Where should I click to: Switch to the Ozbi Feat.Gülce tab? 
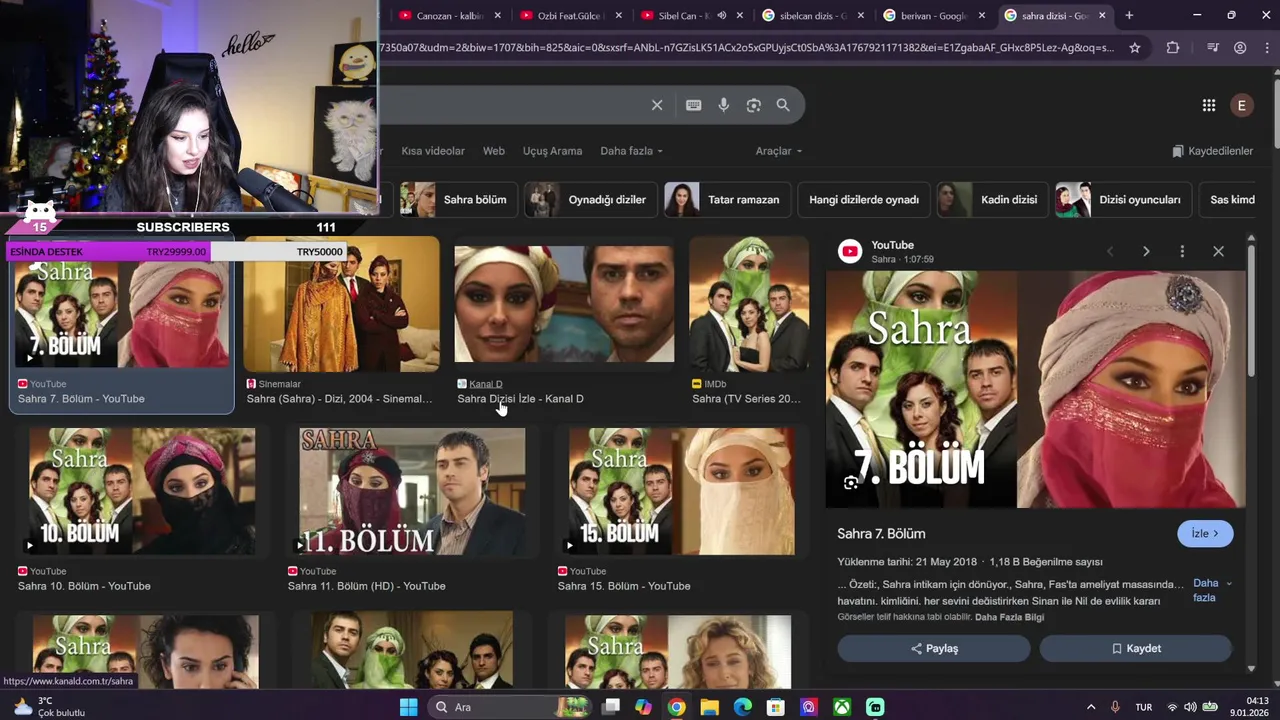tap(570, 15)
